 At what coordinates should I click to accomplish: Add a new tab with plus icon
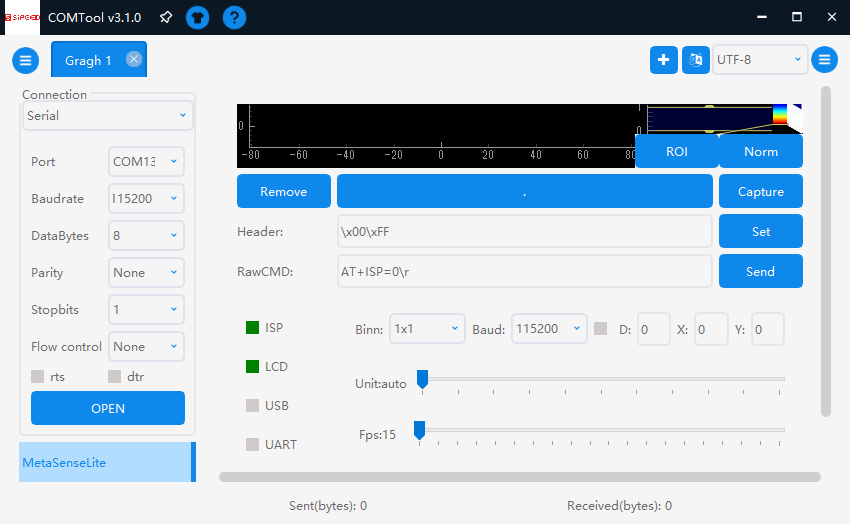click(x=663, y=60)
